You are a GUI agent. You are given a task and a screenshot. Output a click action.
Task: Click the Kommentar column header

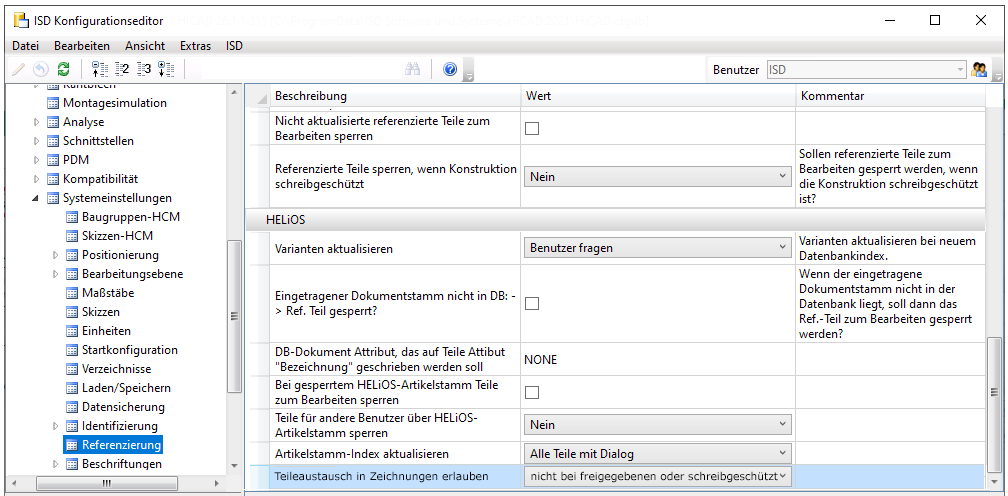[x=832, y=96]
